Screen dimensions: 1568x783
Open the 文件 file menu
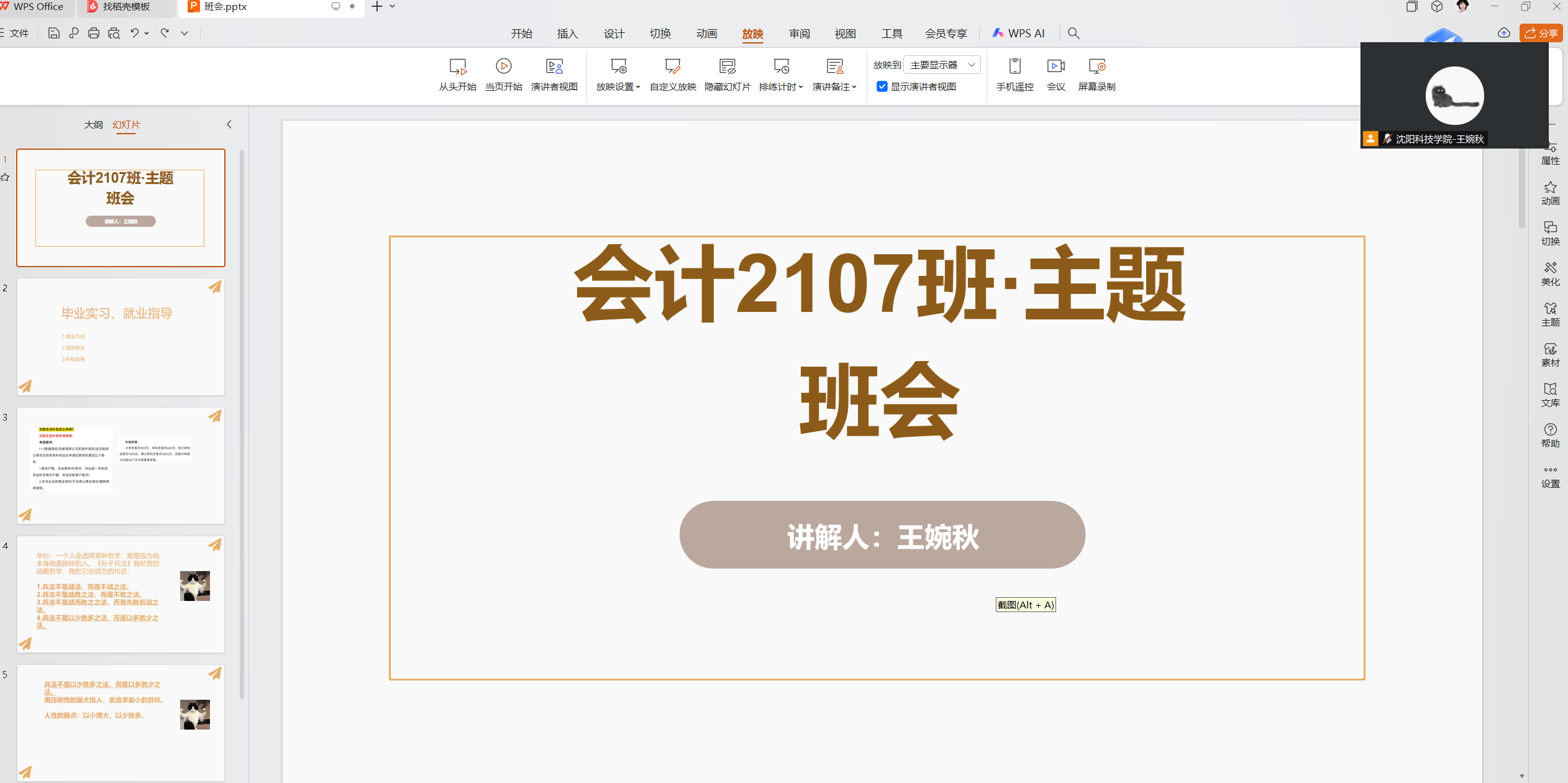coord(19,34)
